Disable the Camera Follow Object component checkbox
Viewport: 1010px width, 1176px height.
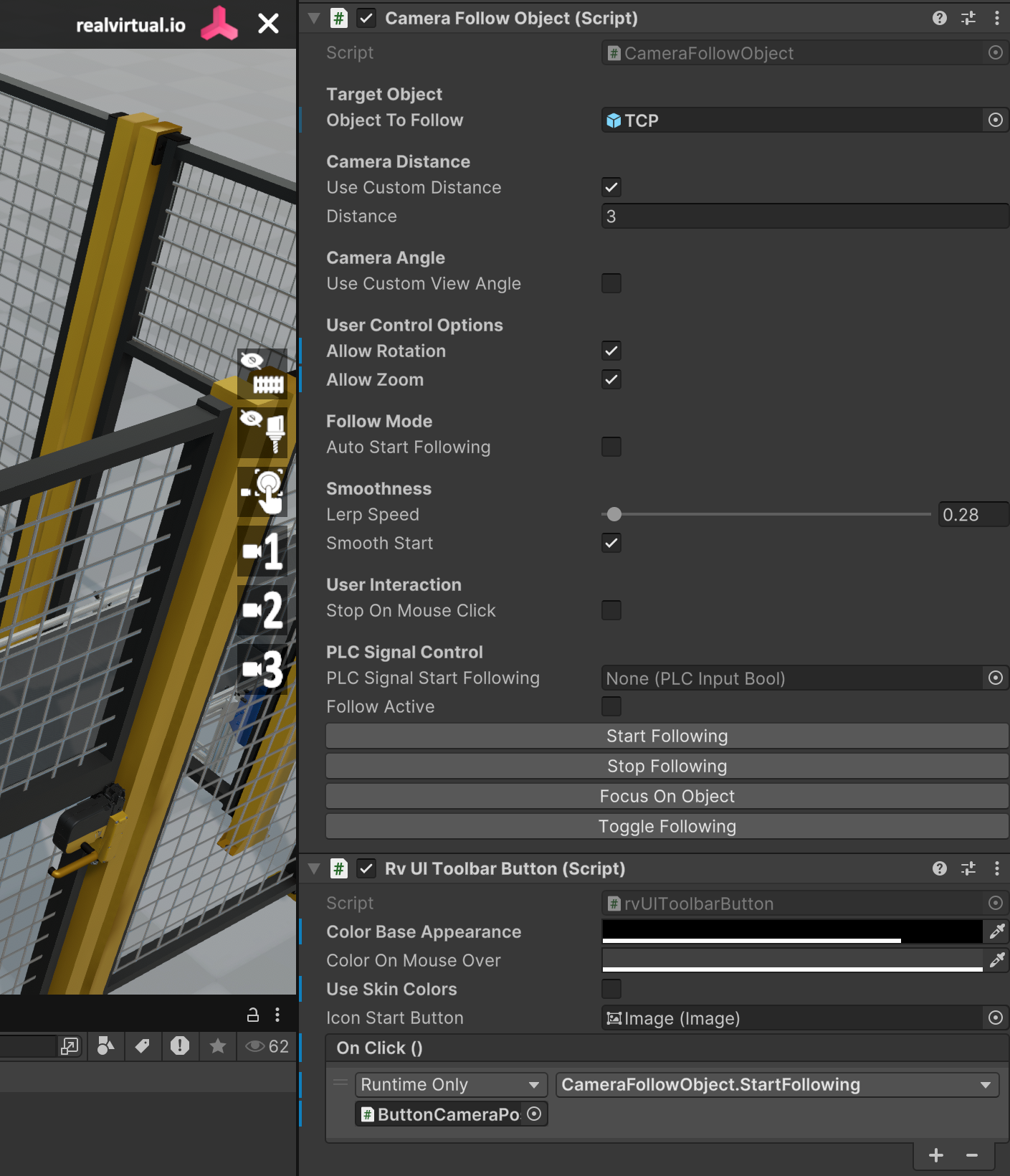click(x=366, y=18)
